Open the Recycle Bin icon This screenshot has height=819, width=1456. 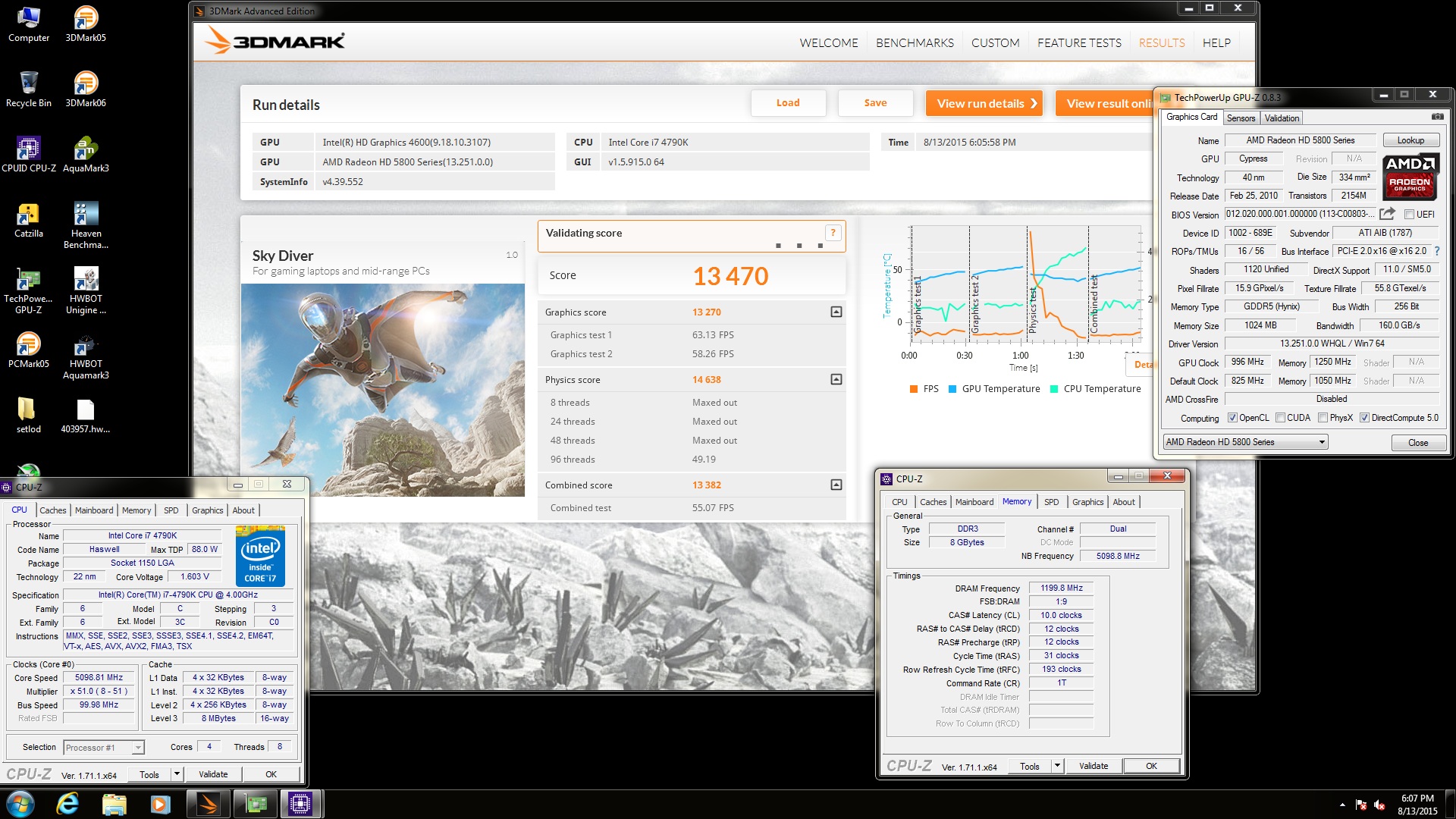[x=28, y=89]
